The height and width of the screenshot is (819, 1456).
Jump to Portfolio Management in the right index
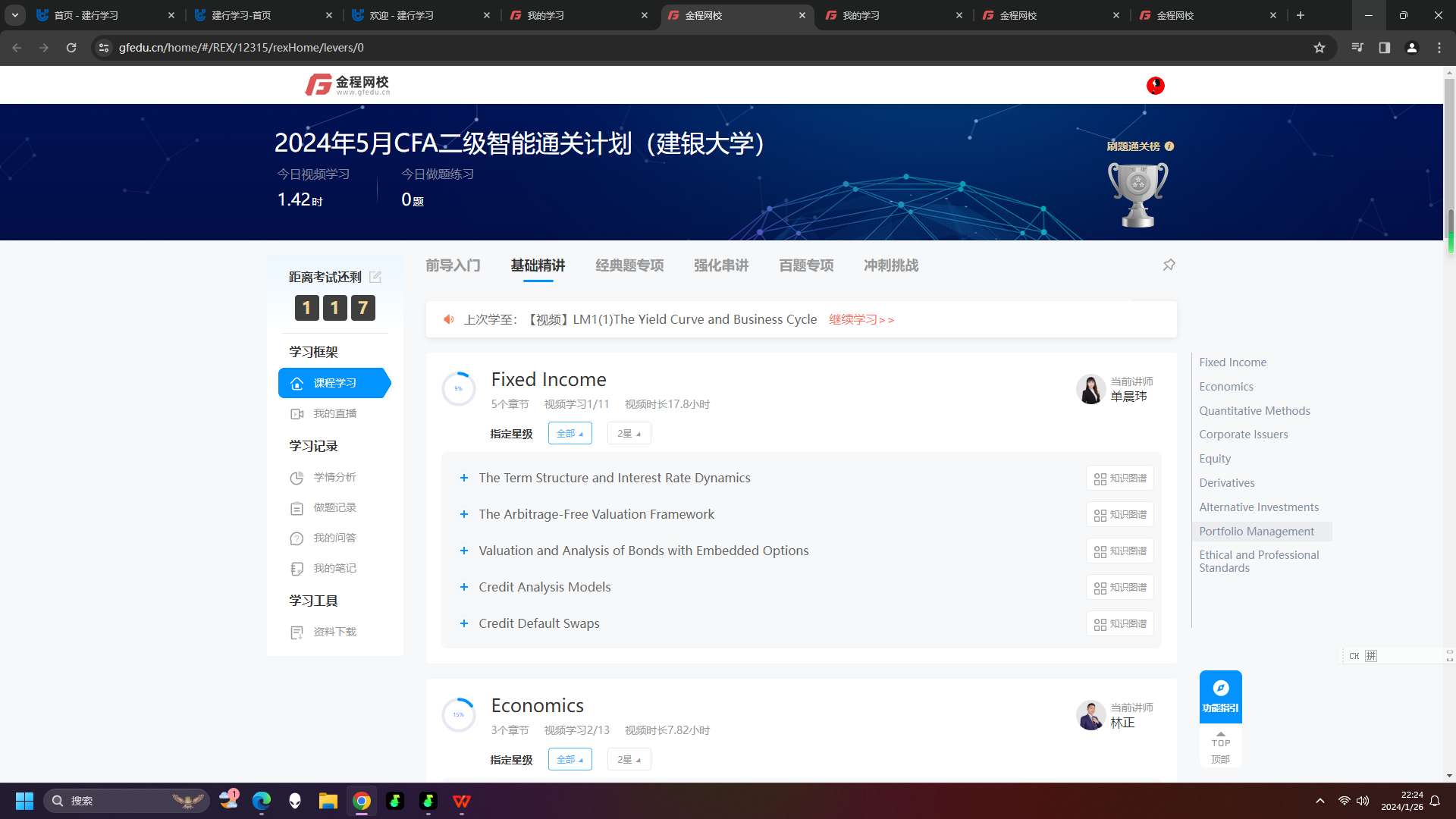pos(1257,531)
